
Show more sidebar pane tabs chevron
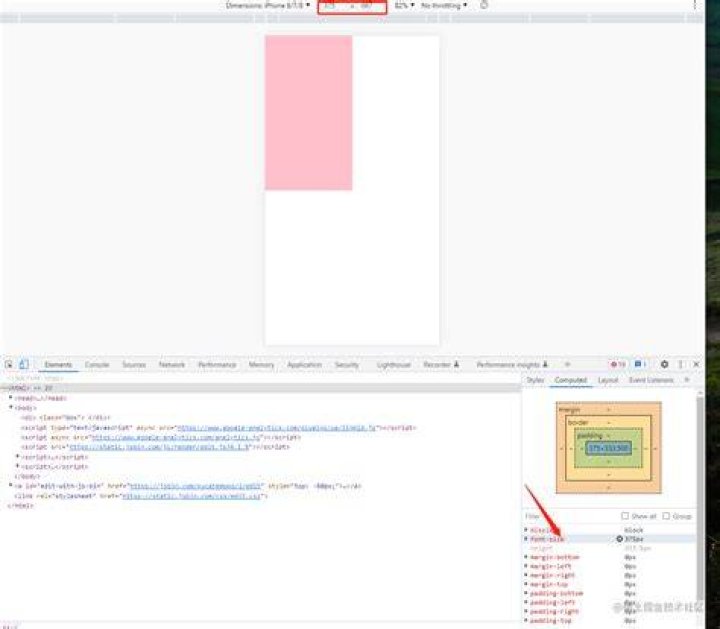687,380
